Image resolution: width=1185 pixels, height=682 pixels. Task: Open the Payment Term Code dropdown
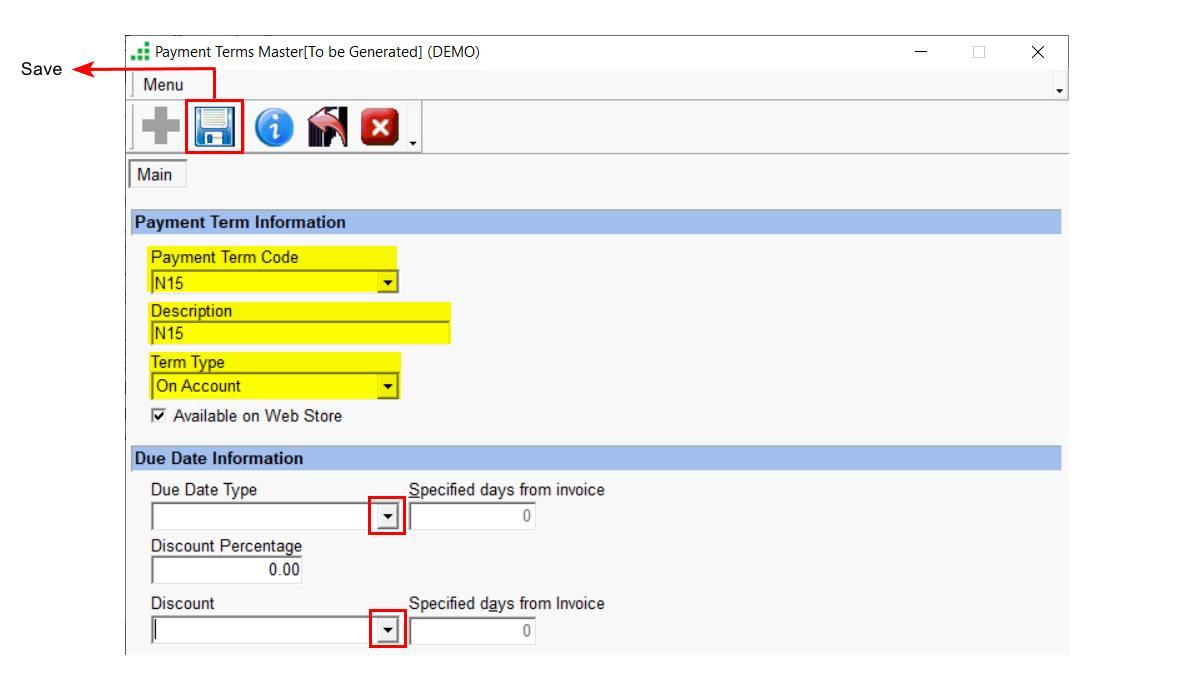click(x=387, y=283)
